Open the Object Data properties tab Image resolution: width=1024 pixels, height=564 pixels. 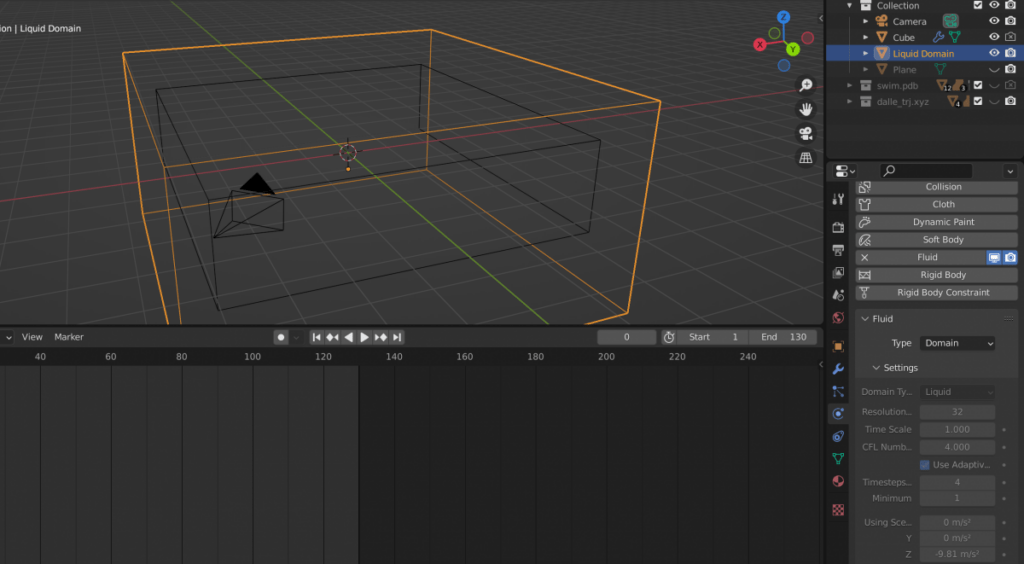coord(839,459)
